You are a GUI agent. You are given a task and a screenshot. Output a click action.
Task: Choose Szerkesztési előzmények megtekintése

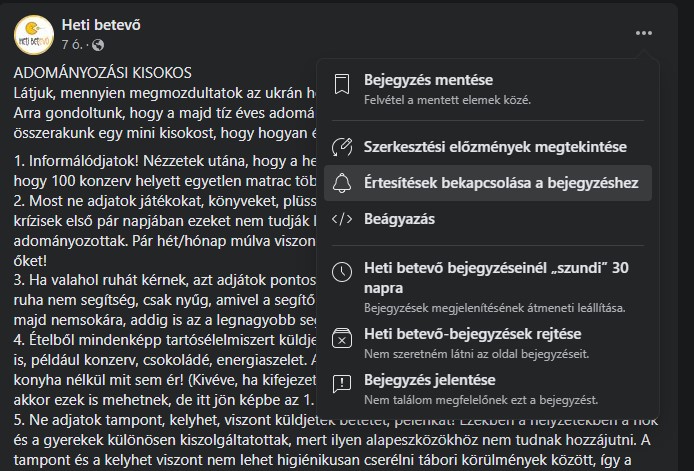click(x=488, y=147)
